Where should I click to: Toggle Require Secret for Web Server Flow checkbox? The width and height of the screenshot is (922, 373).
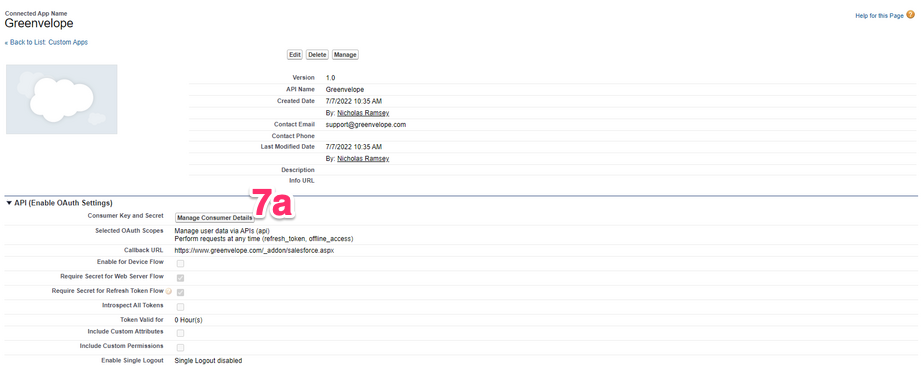click(181, 278)
